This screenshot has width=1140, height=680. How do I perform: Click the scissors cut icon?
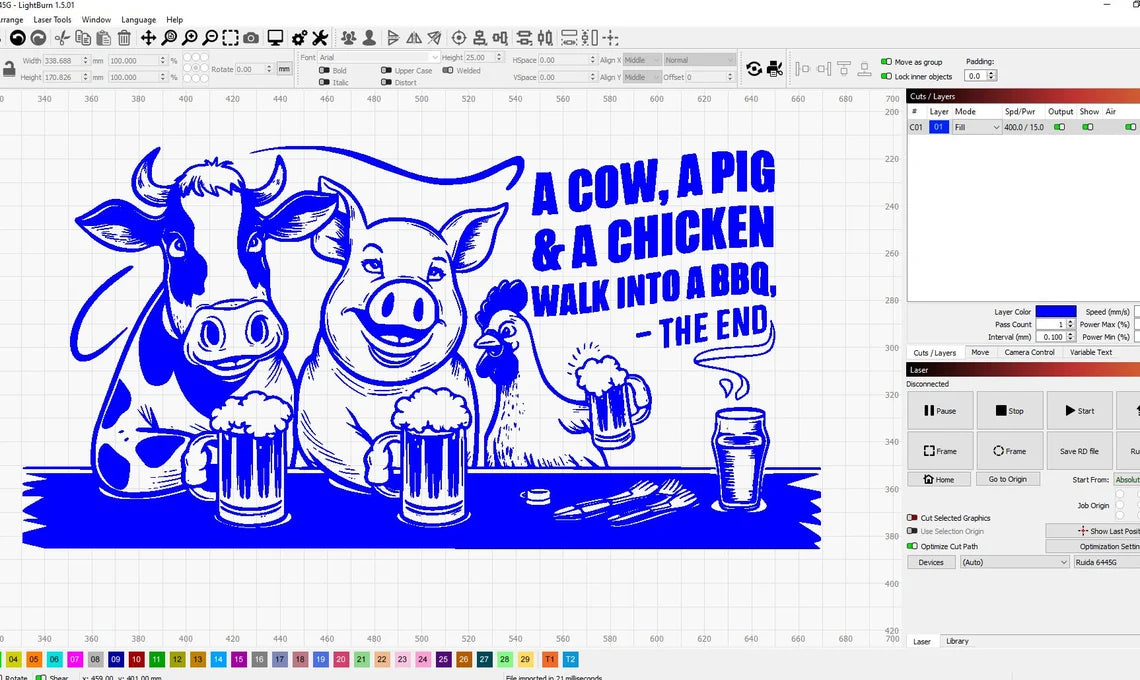62,38
